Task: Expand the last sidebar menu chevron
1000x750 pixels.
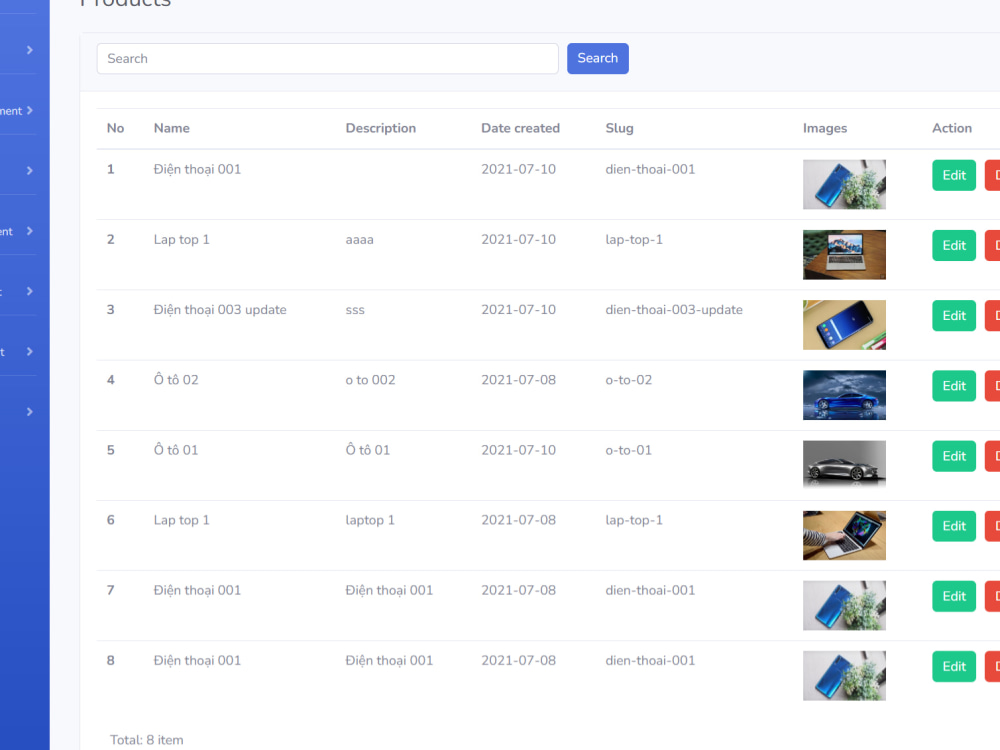Action: 29,412
